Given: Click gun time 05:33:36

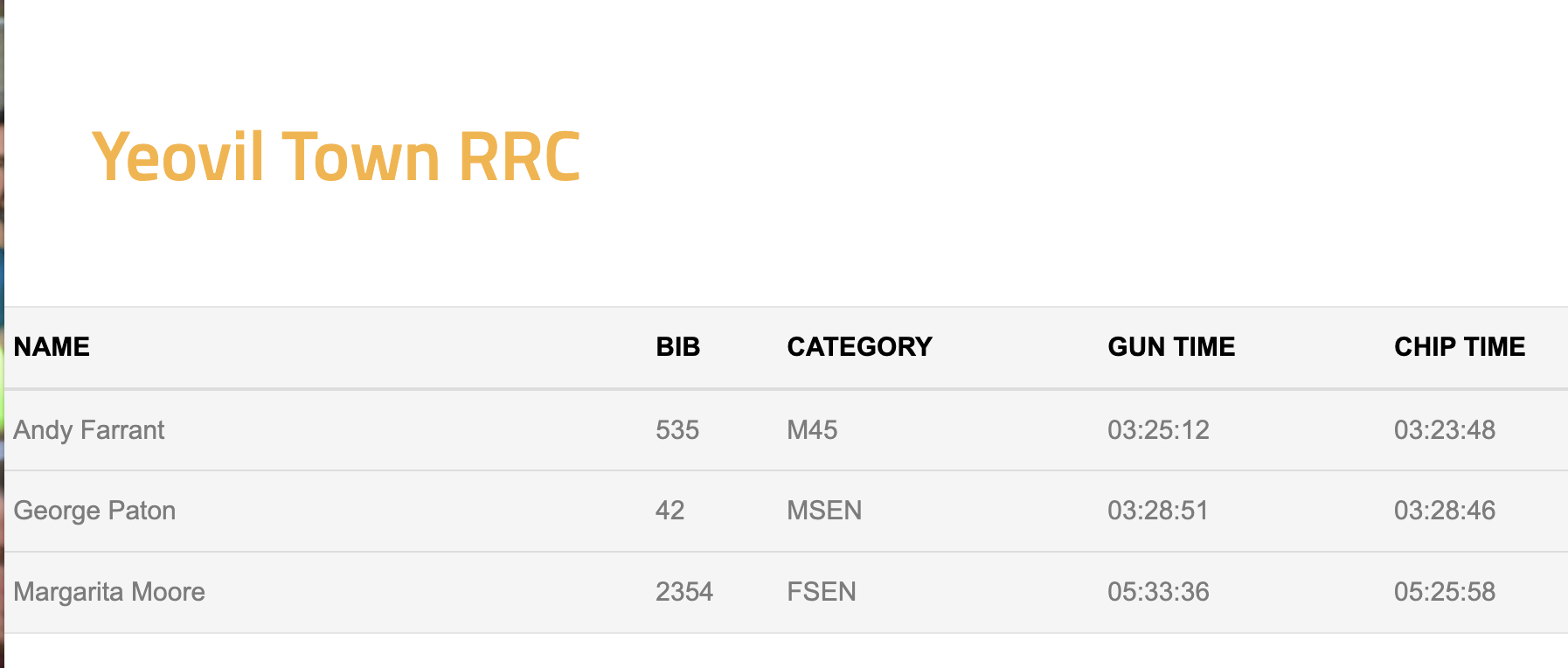Looking at the screenshot, I should point(1158,592).
